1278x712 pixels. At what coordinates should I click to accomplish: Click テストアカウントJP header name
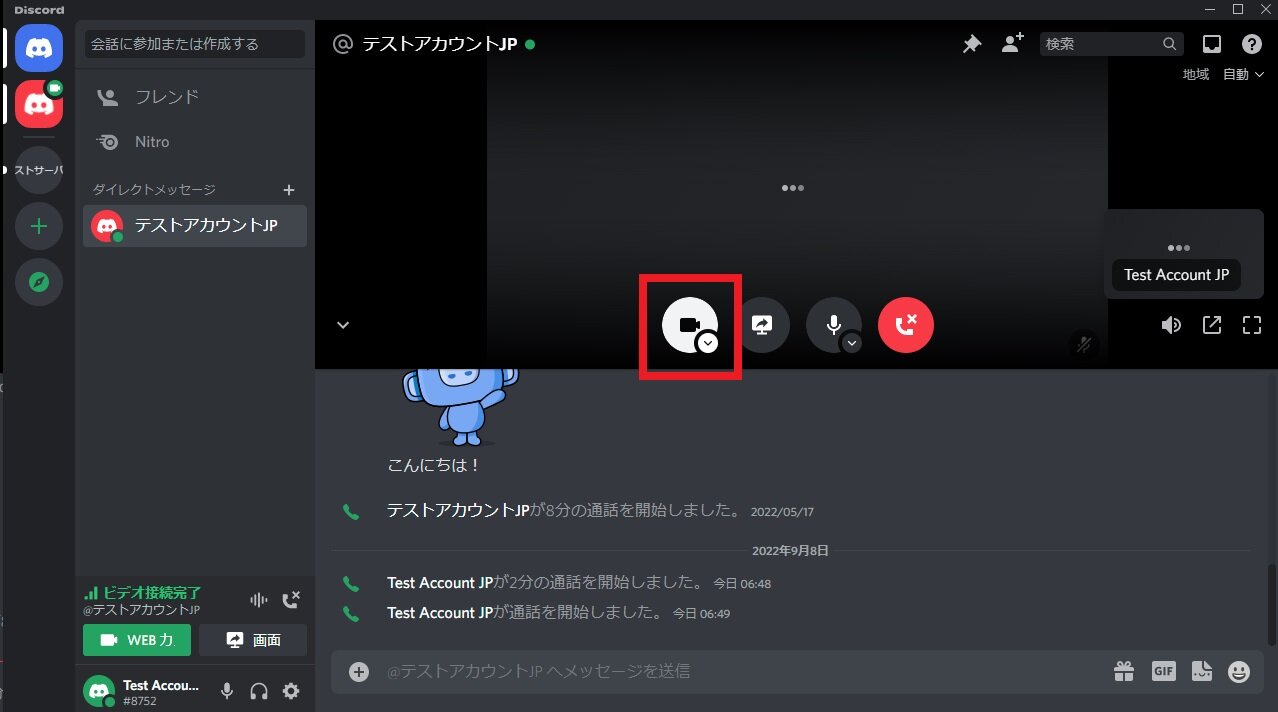click(439, 44)
